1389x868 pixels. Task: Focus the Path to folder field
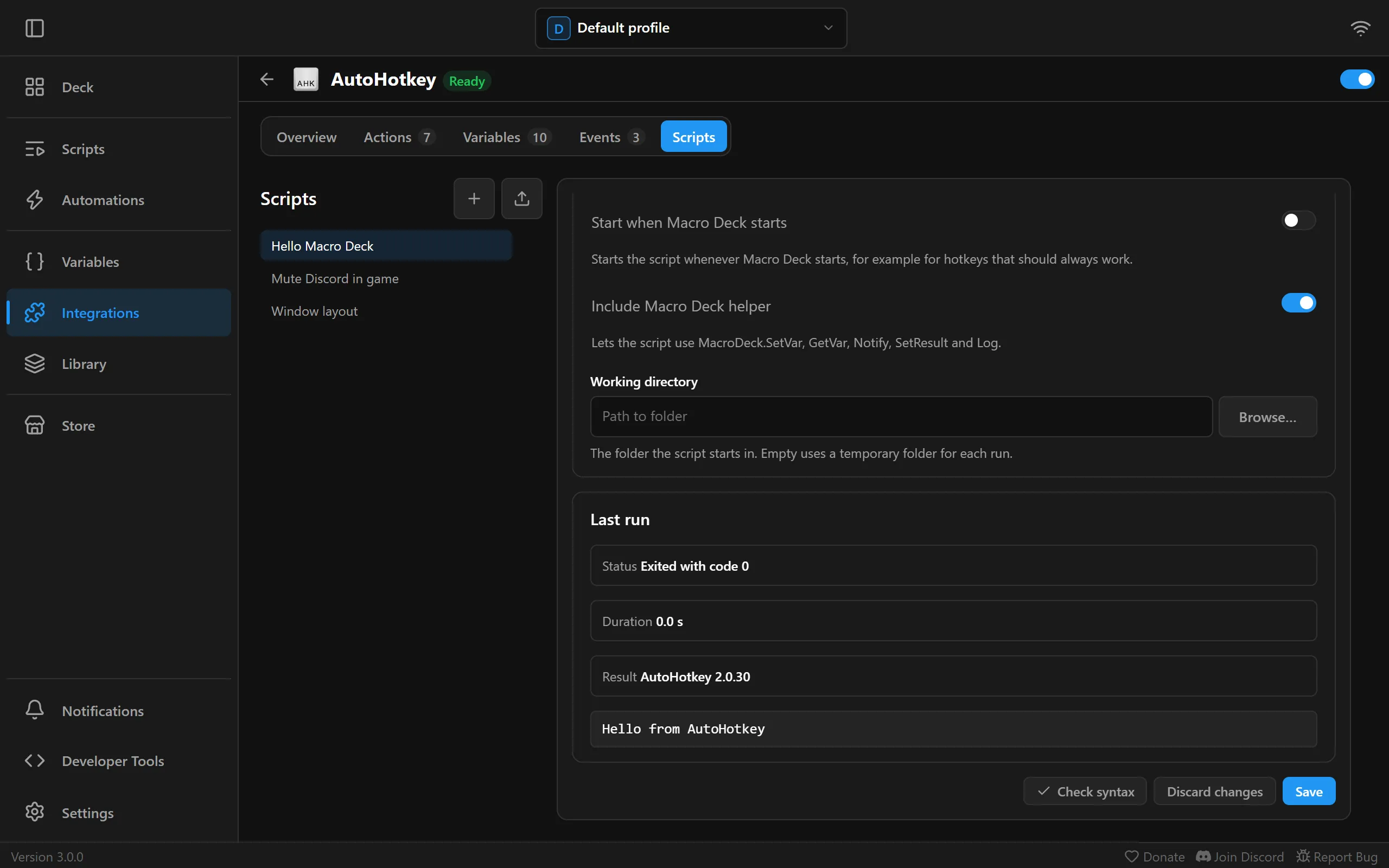pos(901,416)
